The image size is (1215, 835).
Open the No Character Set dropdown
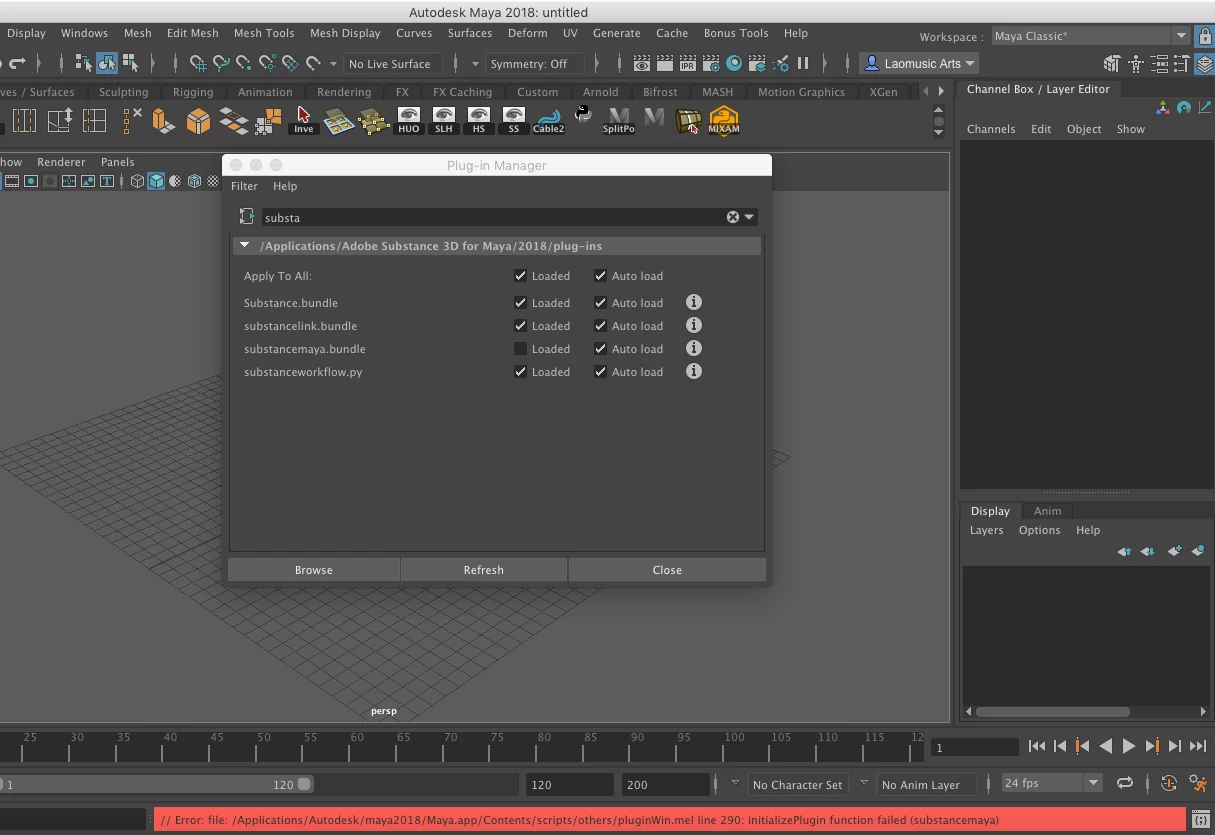pyautogui.click(x=797, y=785)
